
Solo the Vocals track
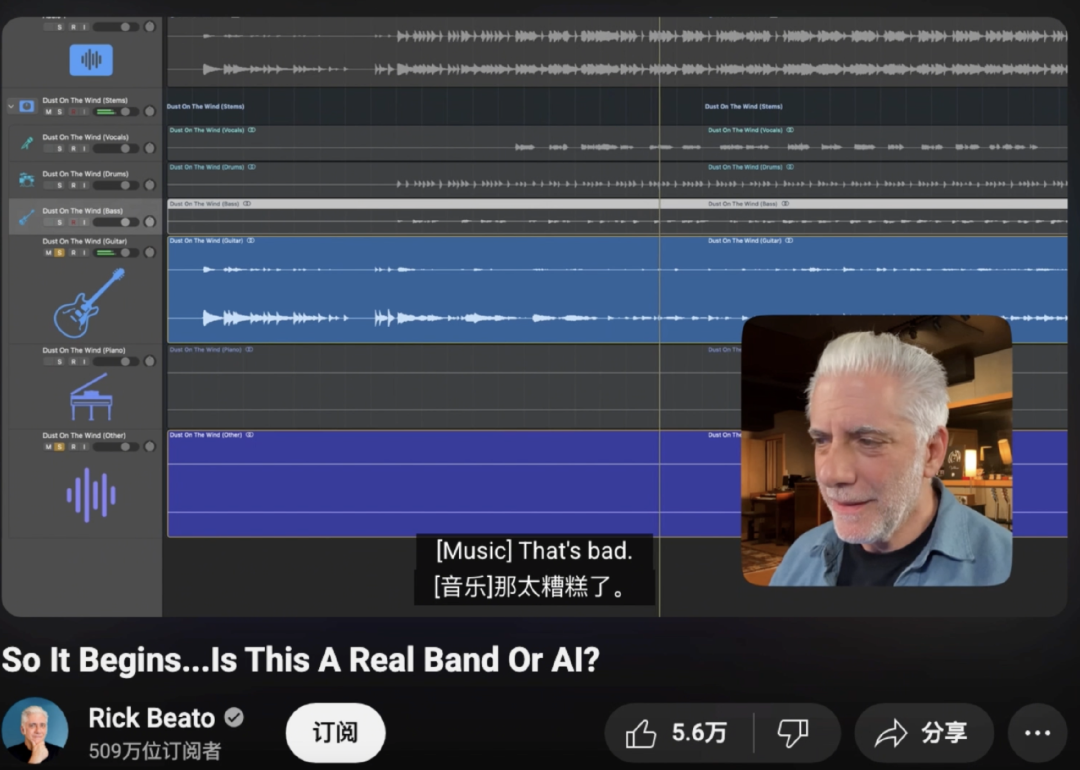pos(60,149)
